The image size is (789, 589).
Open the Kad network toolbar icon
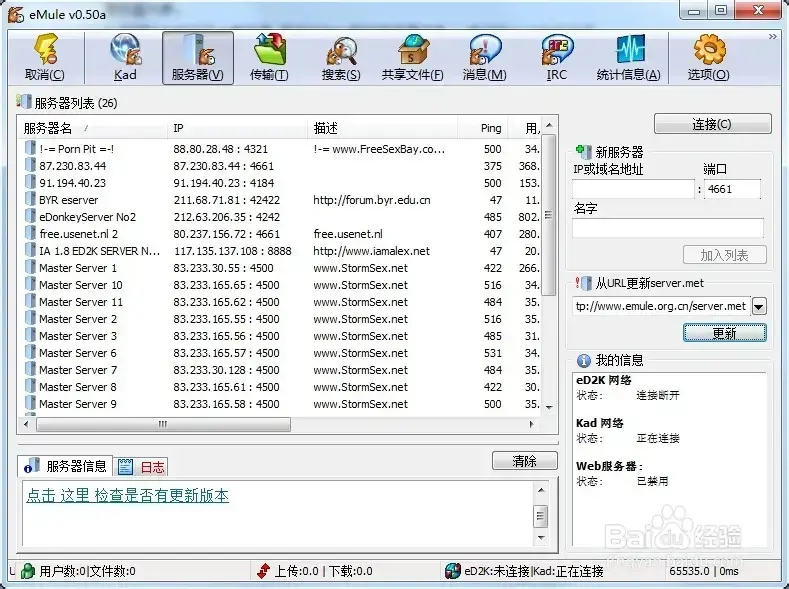coord(125,58)
